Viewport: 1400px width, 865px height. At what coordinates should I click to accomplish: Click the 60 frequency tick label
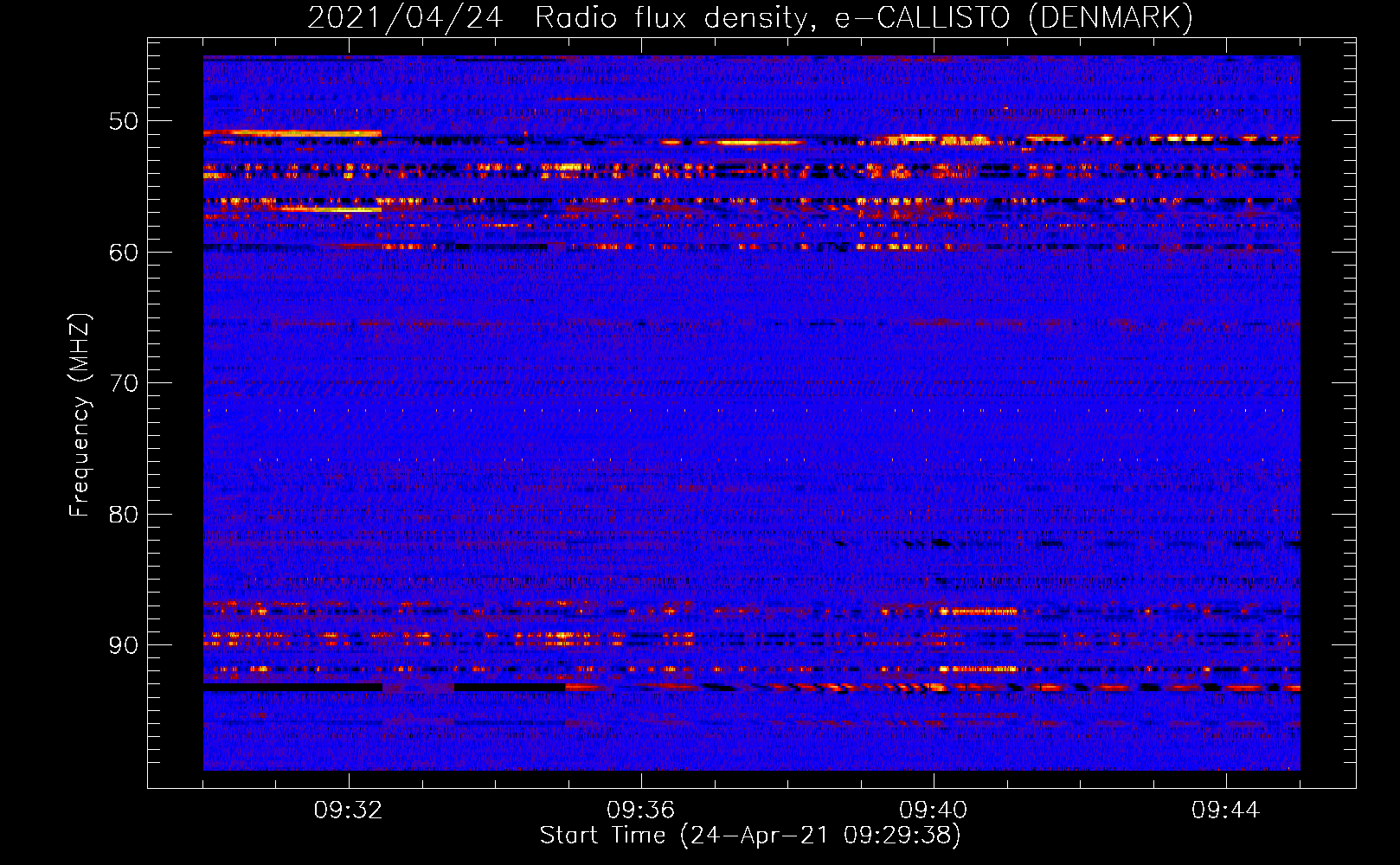[x=124, y=253]
